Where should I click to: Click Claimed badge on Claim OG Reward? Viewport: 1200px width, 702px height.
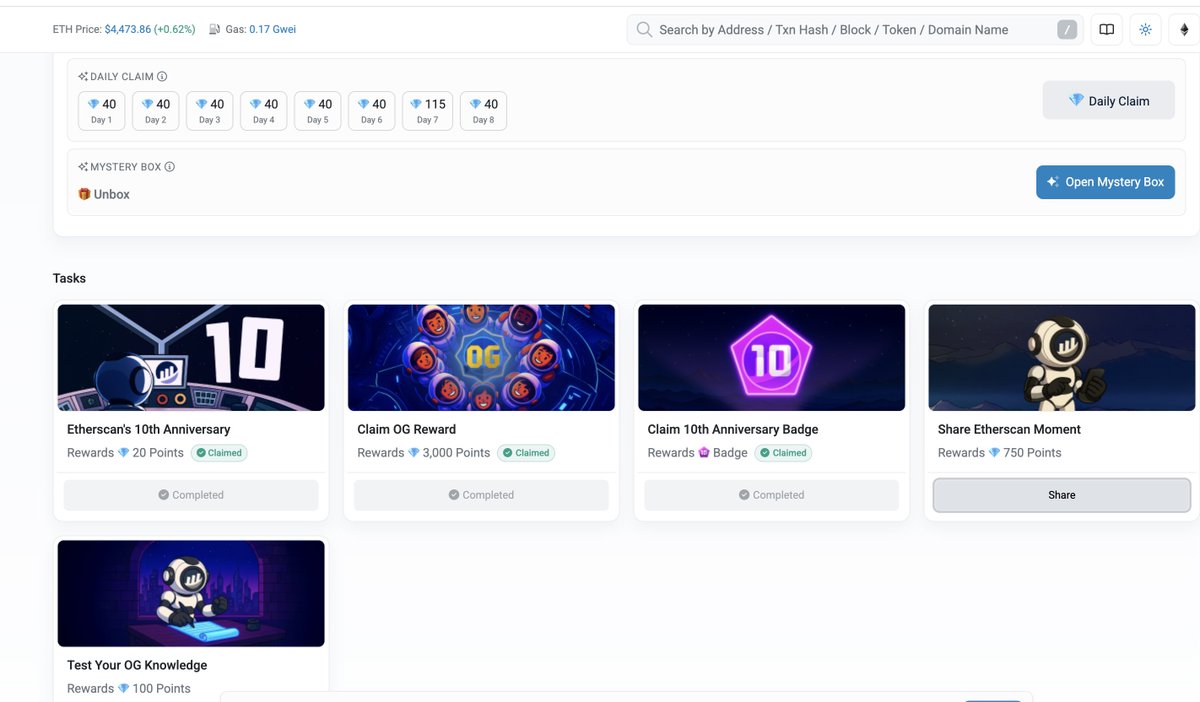[526, 453]
